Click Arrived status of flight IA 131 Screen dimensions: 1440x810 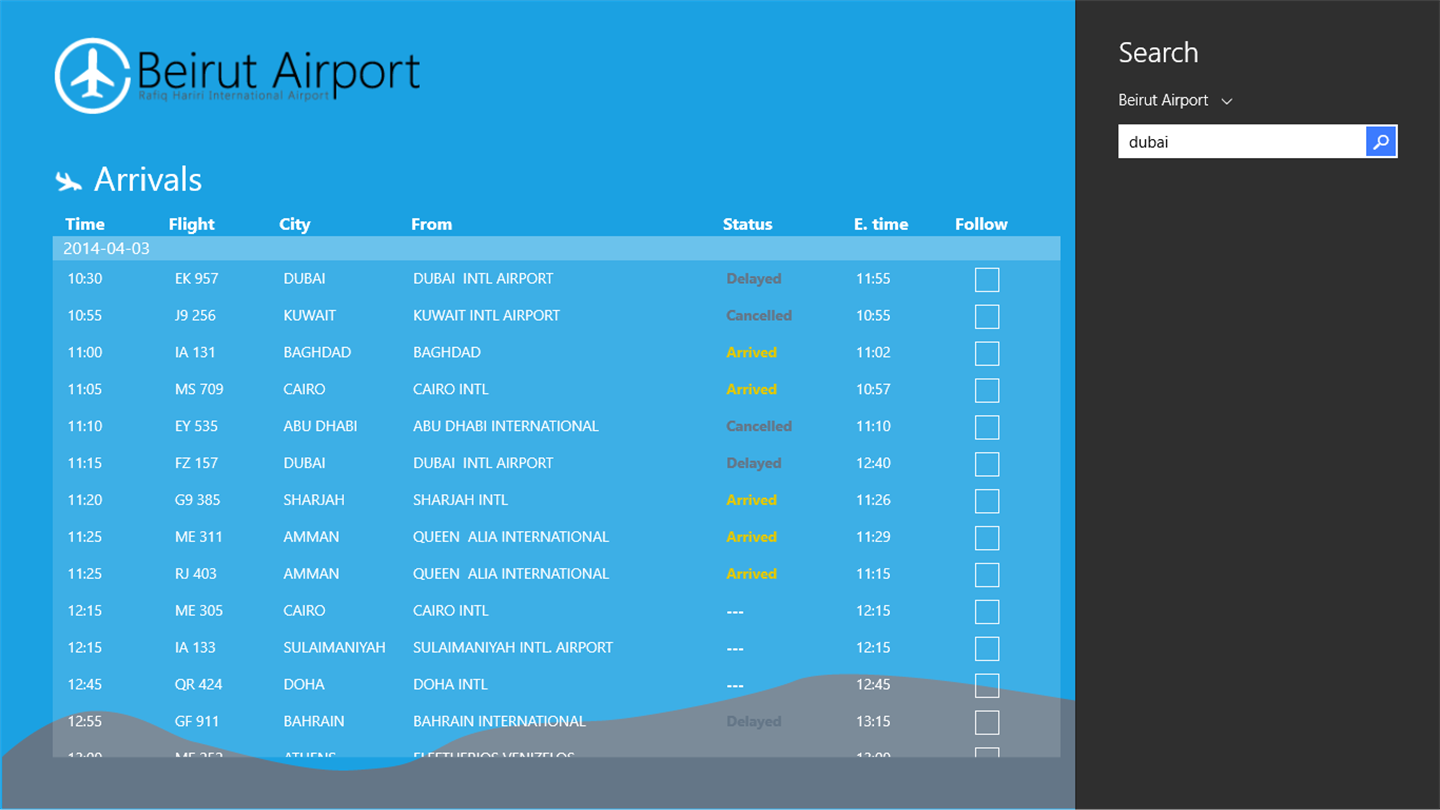(752, 353)
